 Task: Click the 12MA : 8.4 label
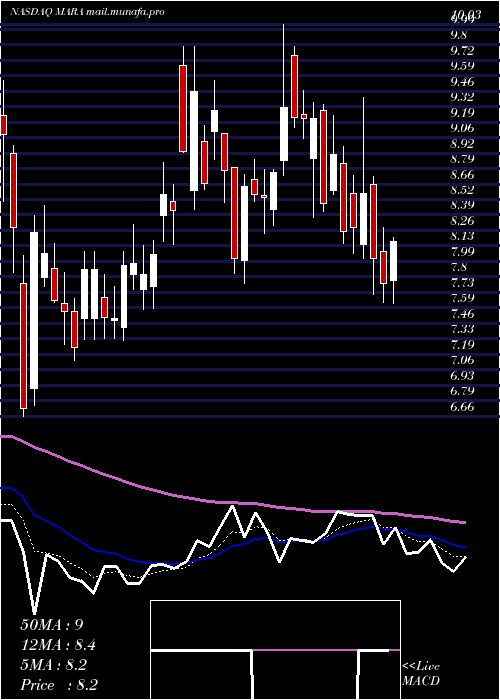point(58,645)
